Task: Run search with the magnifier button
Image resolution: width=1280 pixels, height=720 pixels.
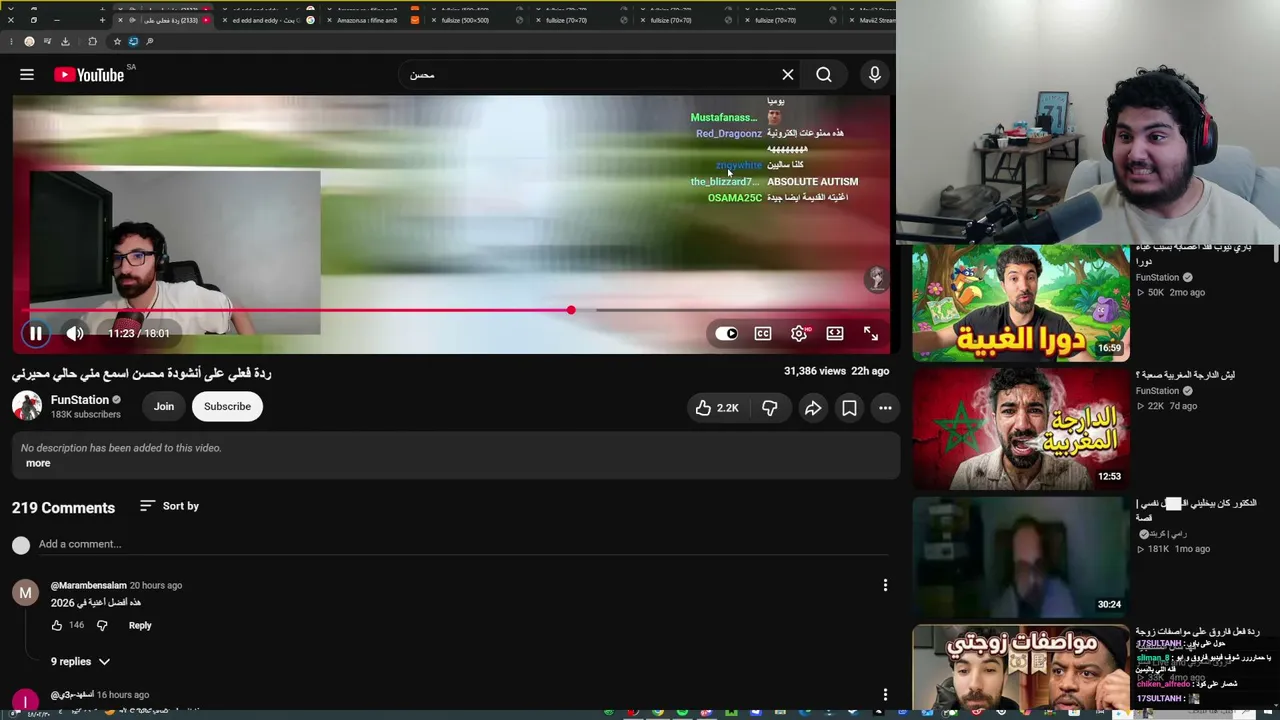Action: [x=824, y=75]
